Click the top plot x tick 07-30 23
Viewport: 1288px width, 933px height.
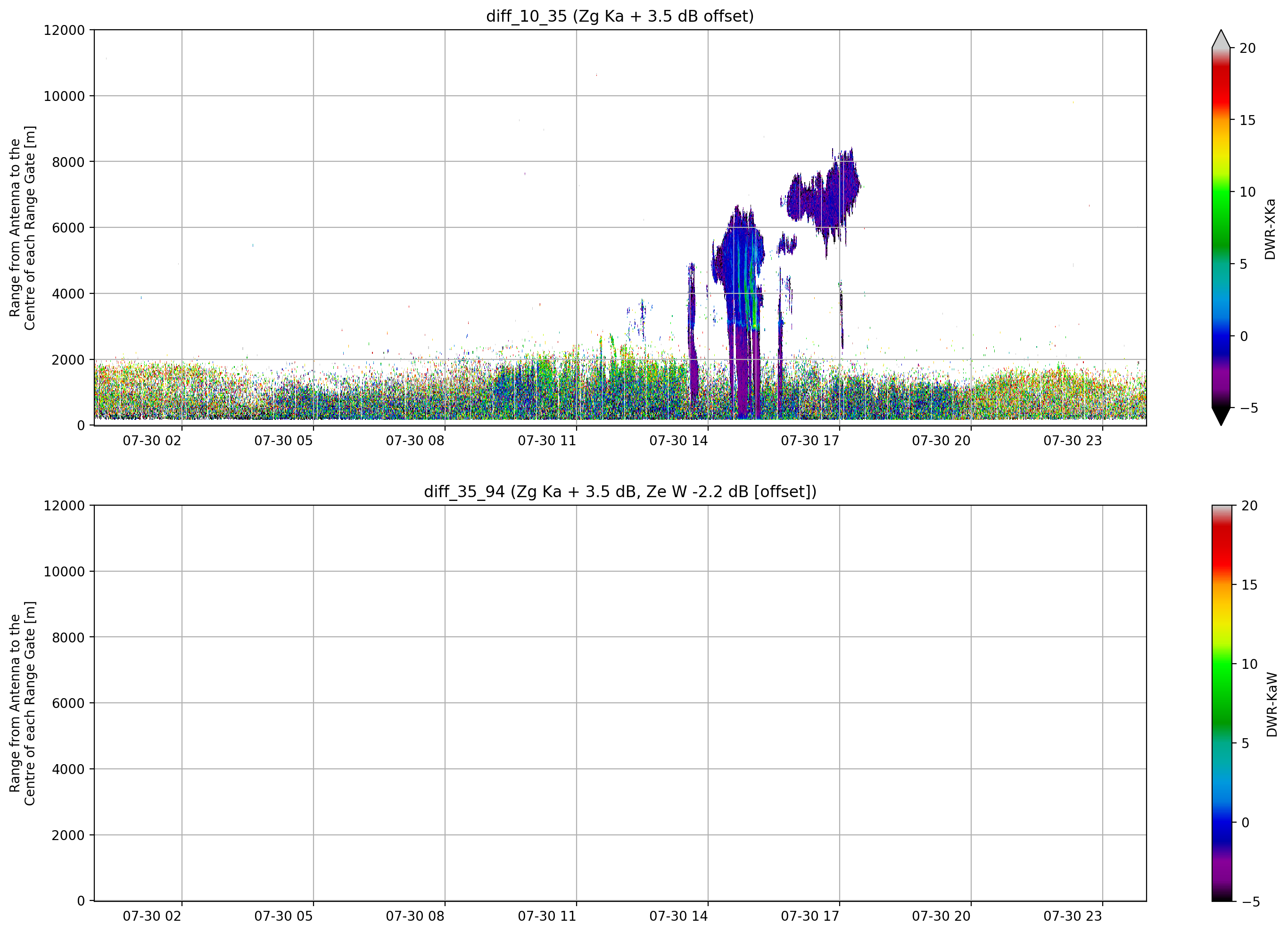(x=1073, y=441)
